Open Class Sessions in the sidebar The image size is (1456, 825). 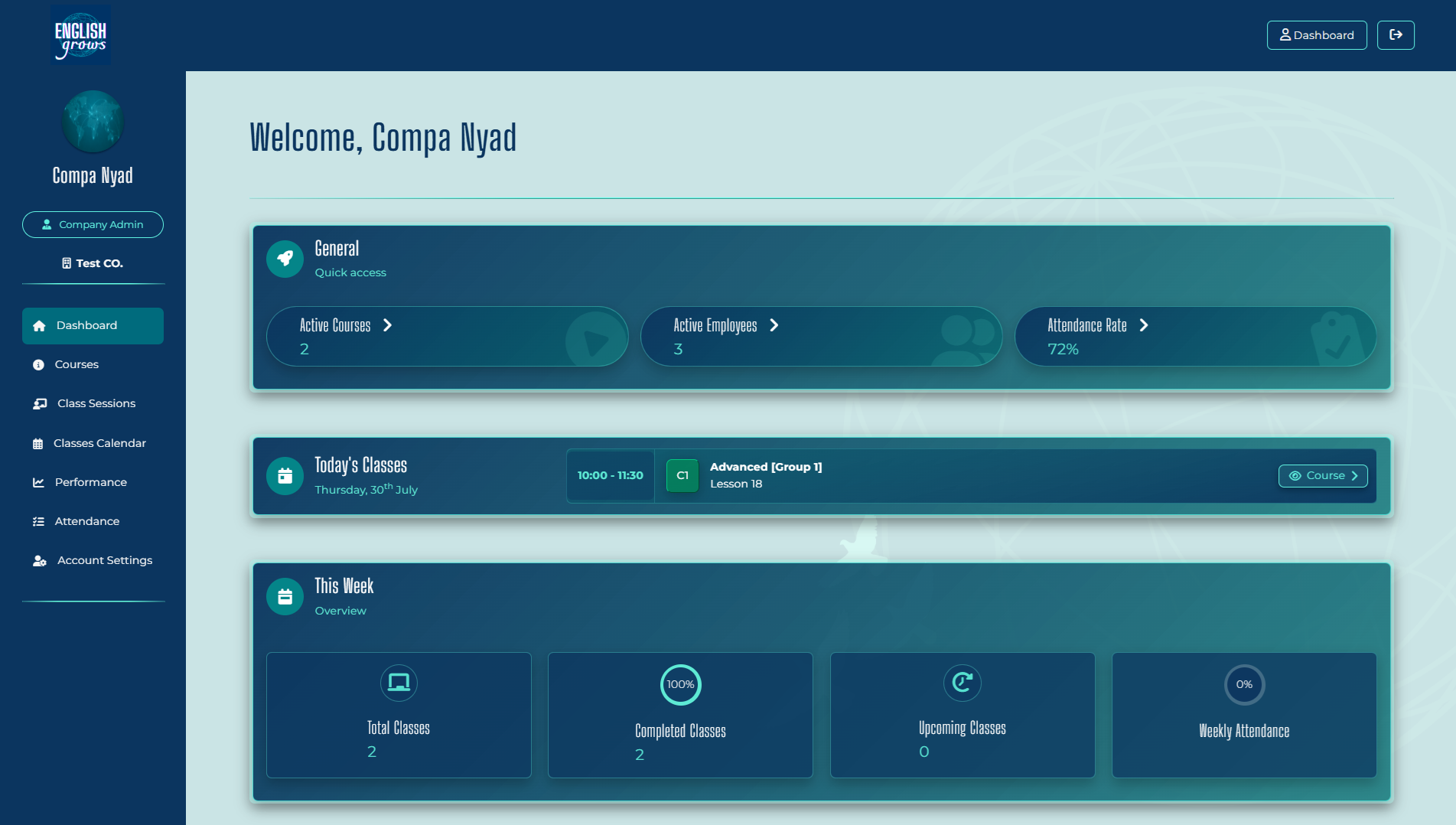[x=93, y=404]
